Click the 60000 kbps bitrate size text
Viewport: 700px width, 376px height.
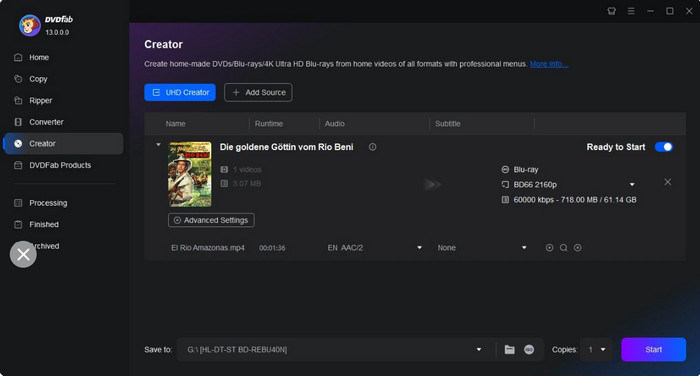(x=575, y=200)
